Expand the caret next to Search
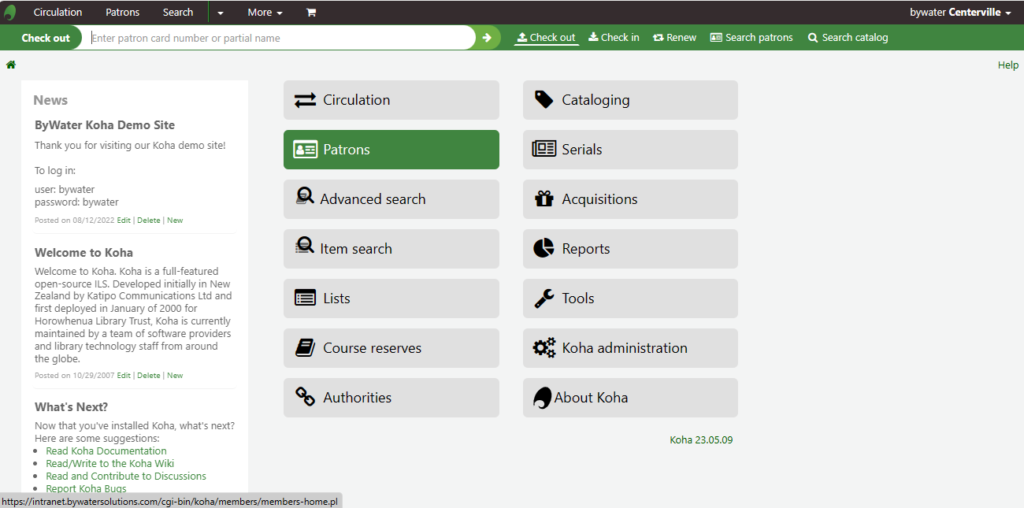This screenshot has height=508, width=1024. (220, 12)
